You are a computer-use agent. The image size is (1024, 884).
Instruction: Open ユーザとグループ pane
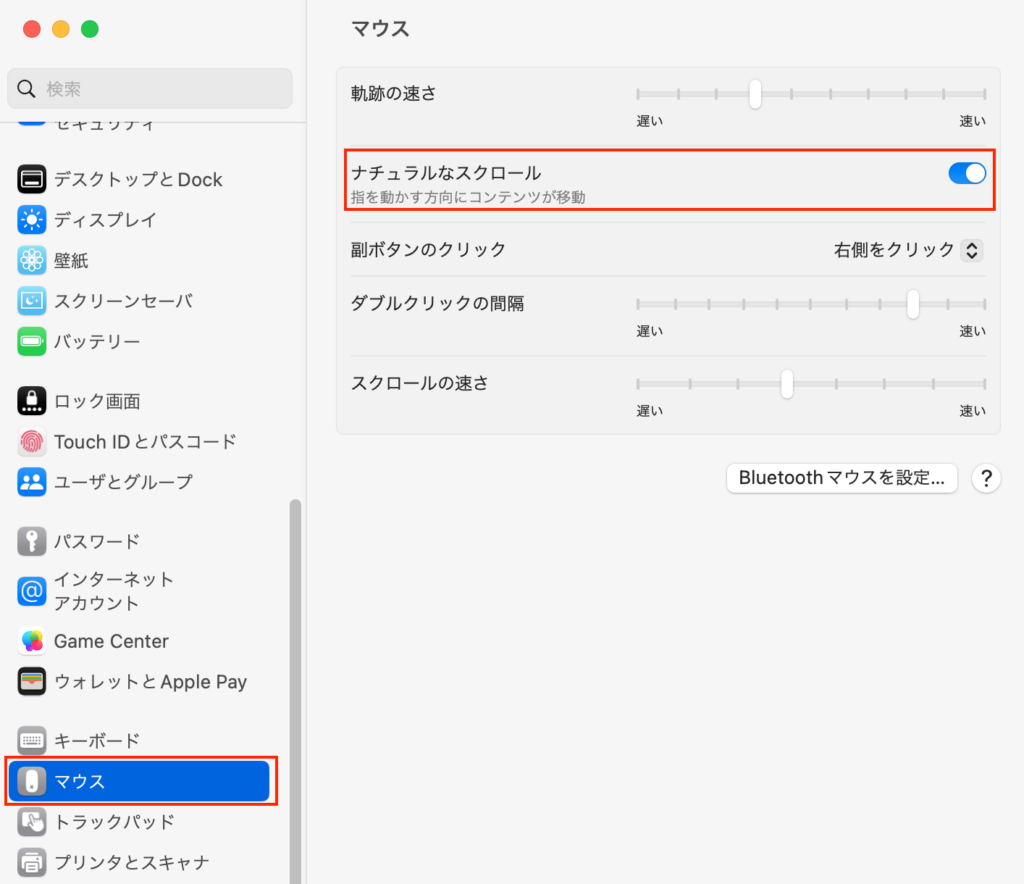point(138,482)
